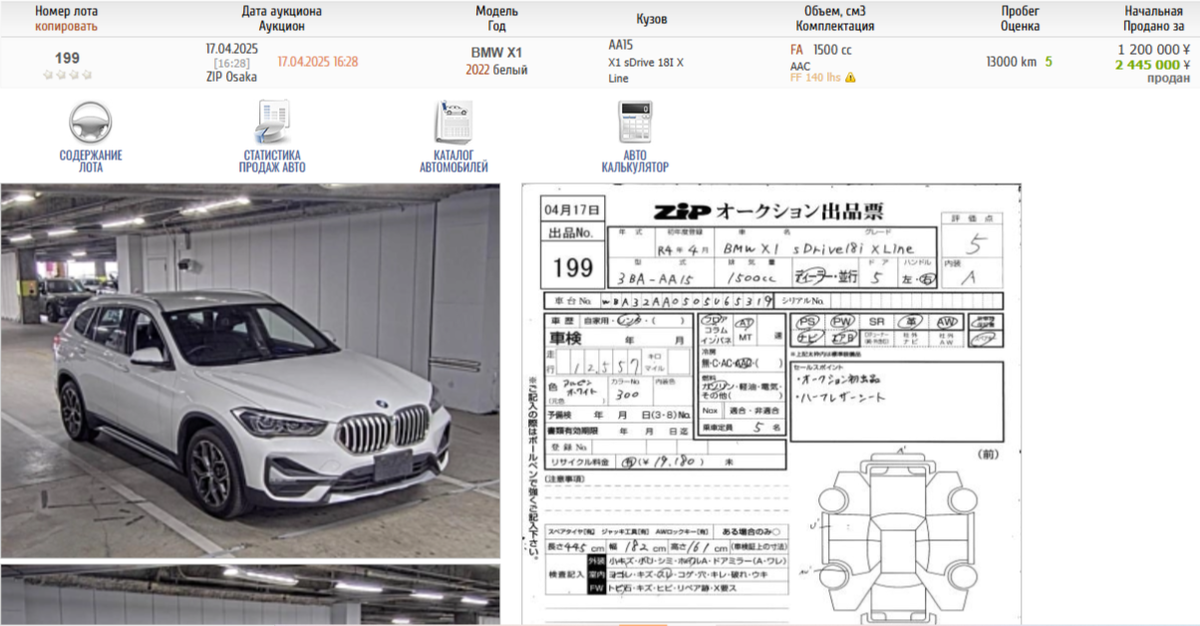
Task: Open the Авто калькулятор calculator icon
Action: click(634, 124)
